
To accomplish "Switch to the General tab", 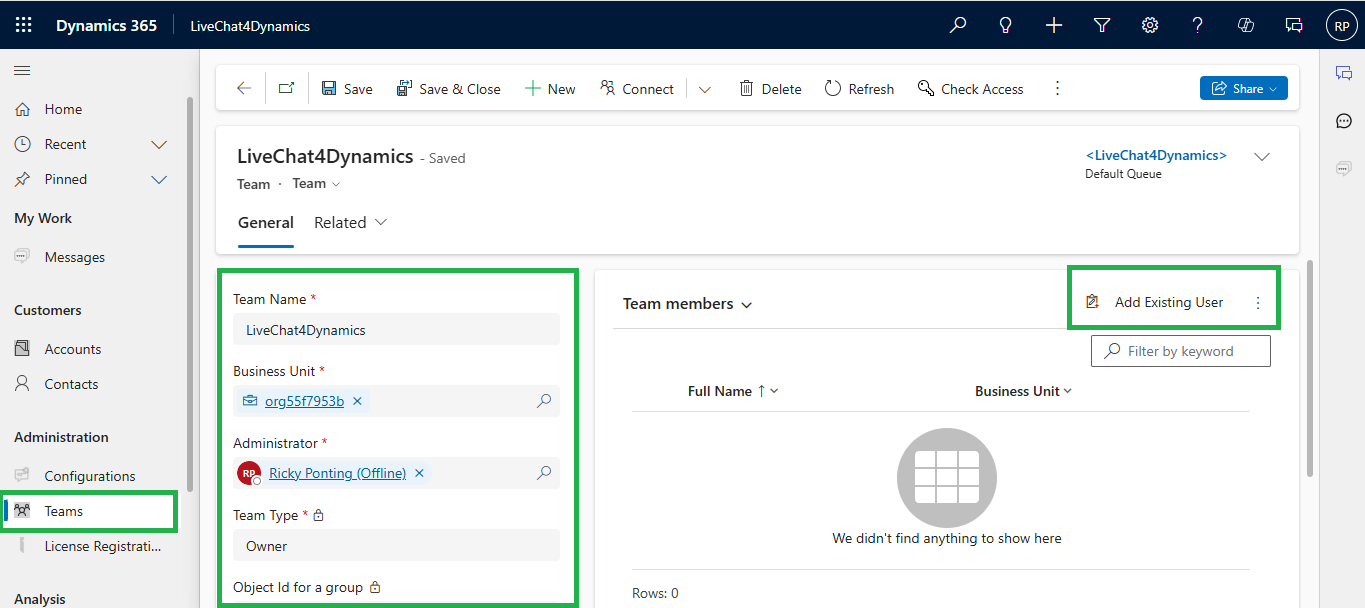I will pyautogui.click(x=266, y=222).
